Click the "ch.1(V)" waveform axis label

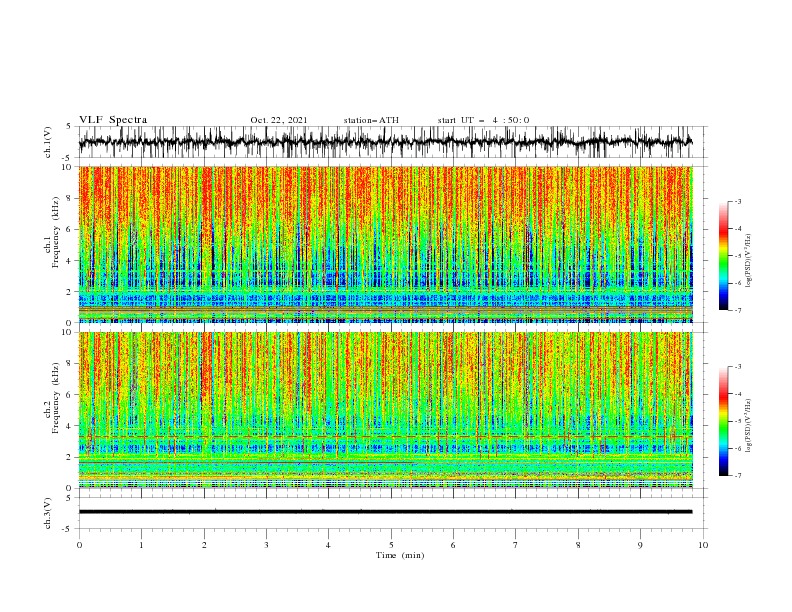tap(48, 142)
